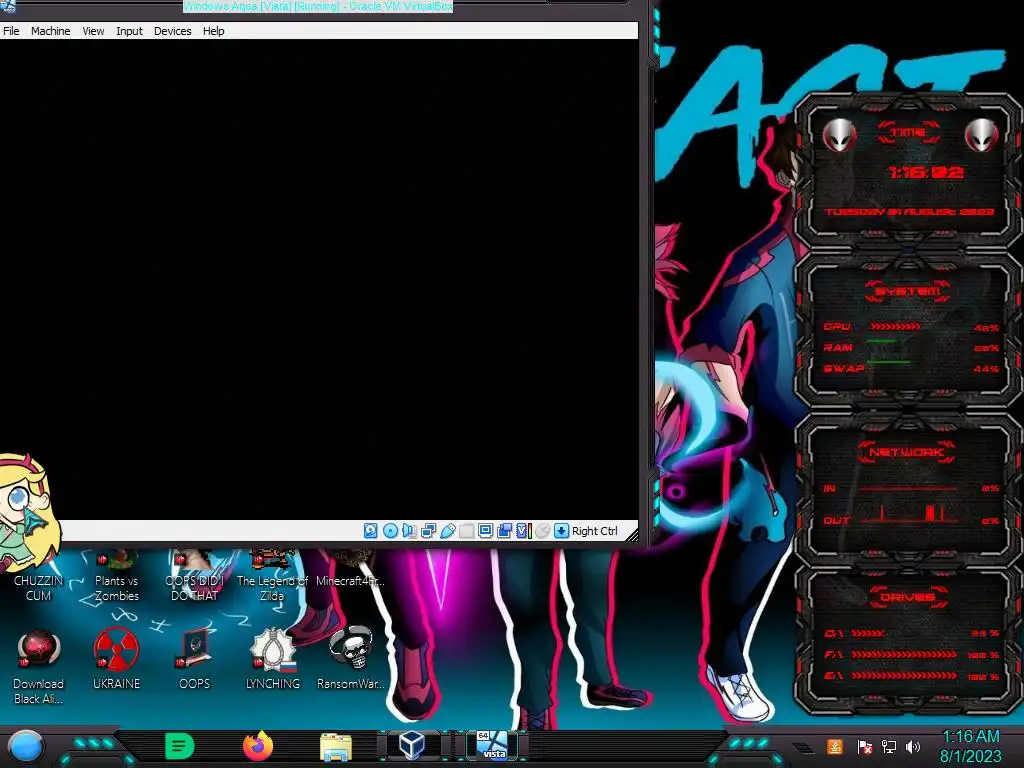
Task: Select the UKRAINE radiation desktop icon
Action: point(116,658)
